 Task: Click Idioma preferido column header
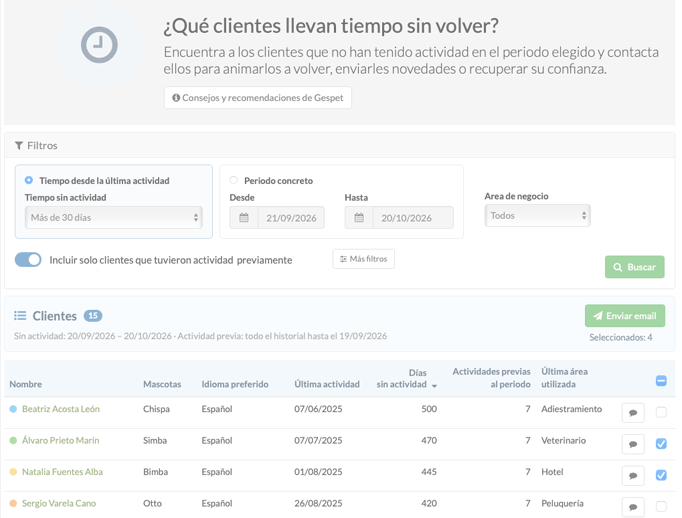(235, 384)
